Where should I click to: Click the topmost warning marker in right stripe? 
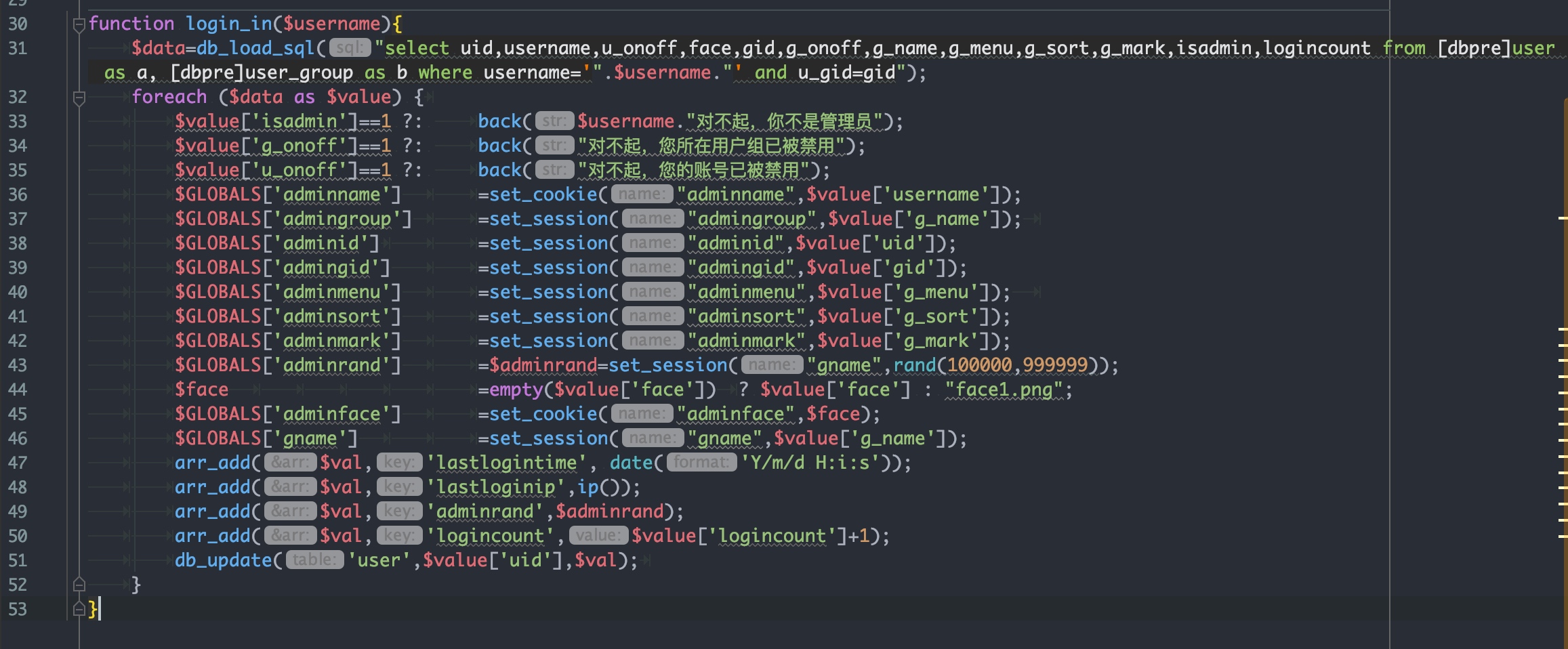click(x=1563, y=218)
